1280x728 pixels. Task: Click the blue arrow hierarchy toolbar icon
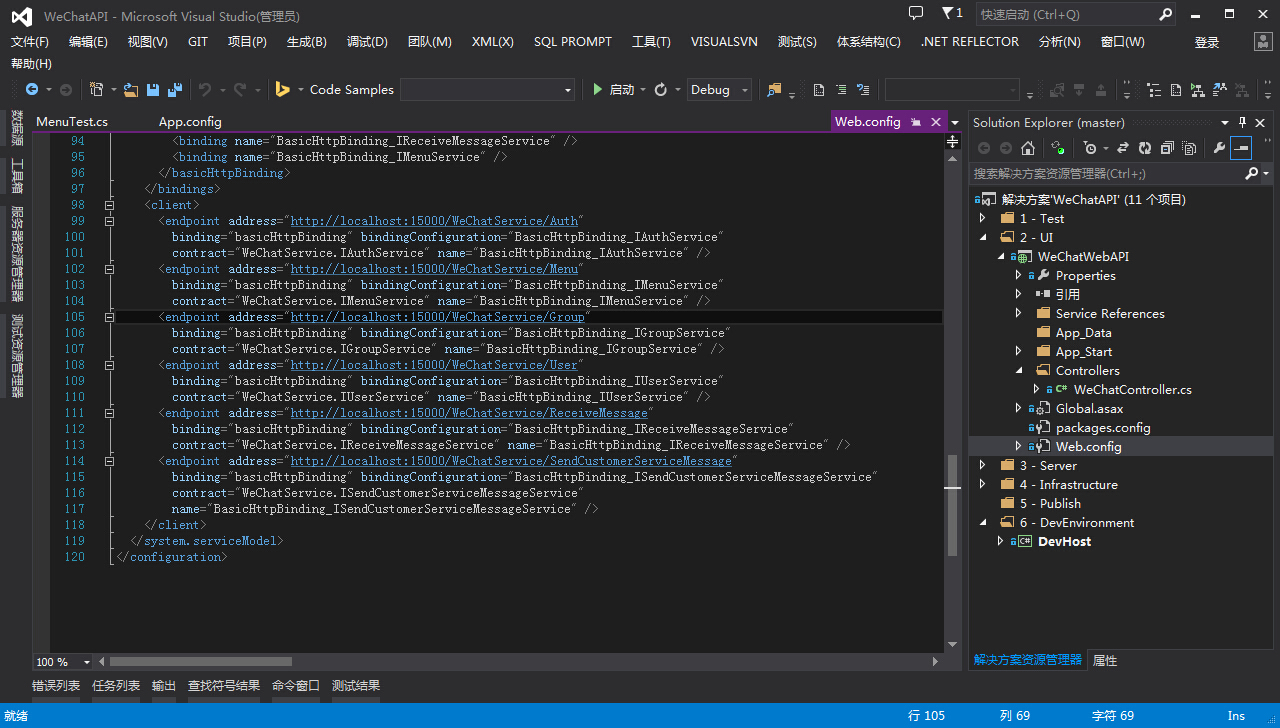click(1219, 89)
